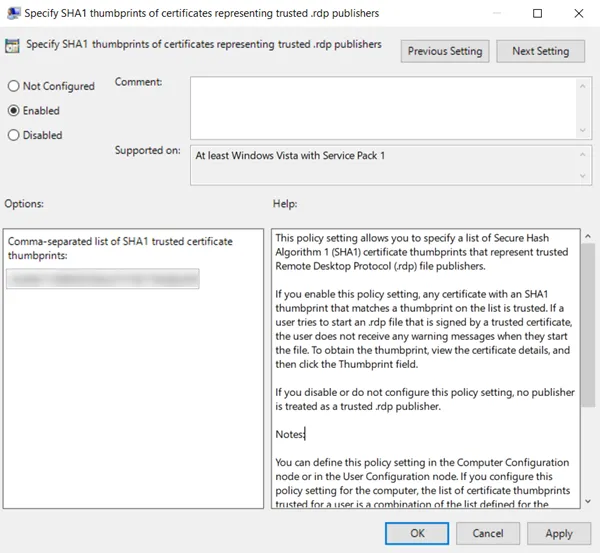This screenshot has height=553, width=600.
Task: Click the Help pane scrollbar thumb
Action: coord(588,325)
